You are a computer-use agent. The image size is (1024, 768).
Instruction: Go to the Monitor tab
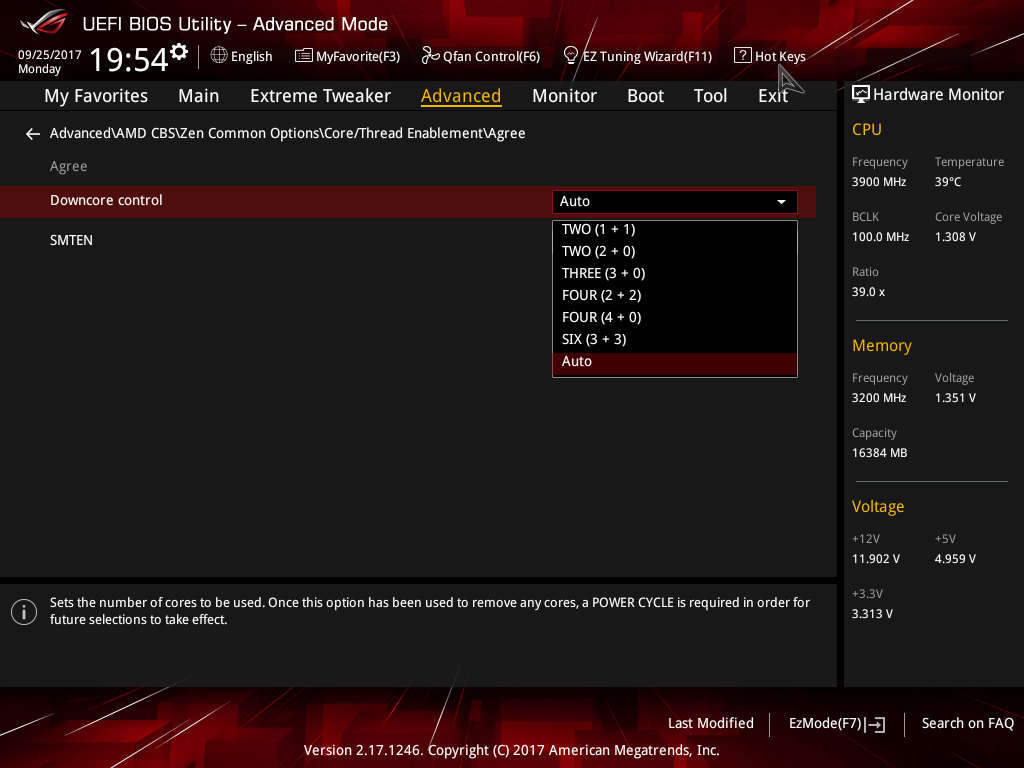point(564,96)
